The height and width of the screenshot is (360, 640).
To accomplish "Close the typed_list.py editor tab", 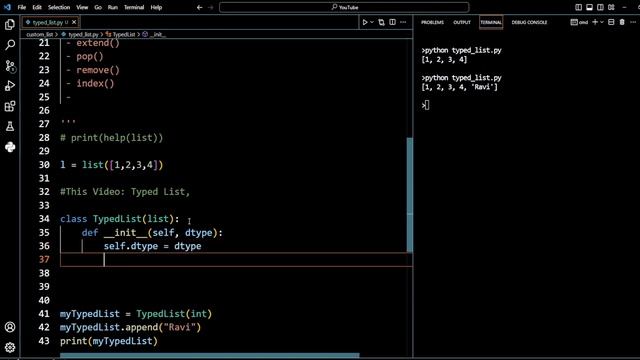I will (x=74, y=22).
